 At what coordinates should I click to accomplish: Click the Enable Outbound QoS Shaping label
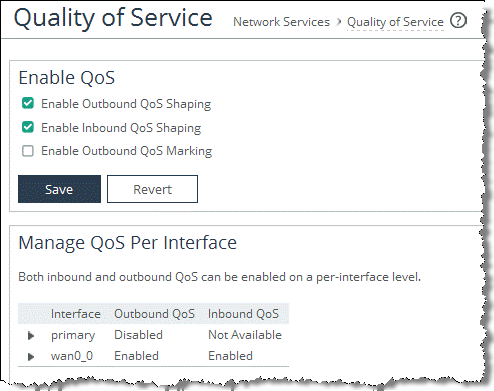(126, 104)
